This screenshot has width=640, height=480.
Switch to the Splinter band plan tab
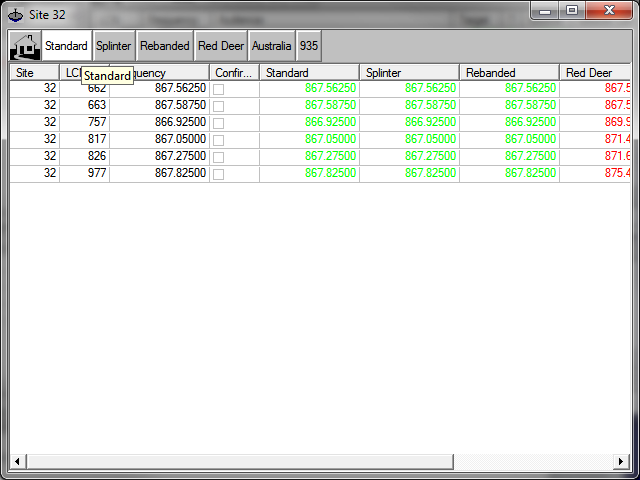[x=114, y=46]
